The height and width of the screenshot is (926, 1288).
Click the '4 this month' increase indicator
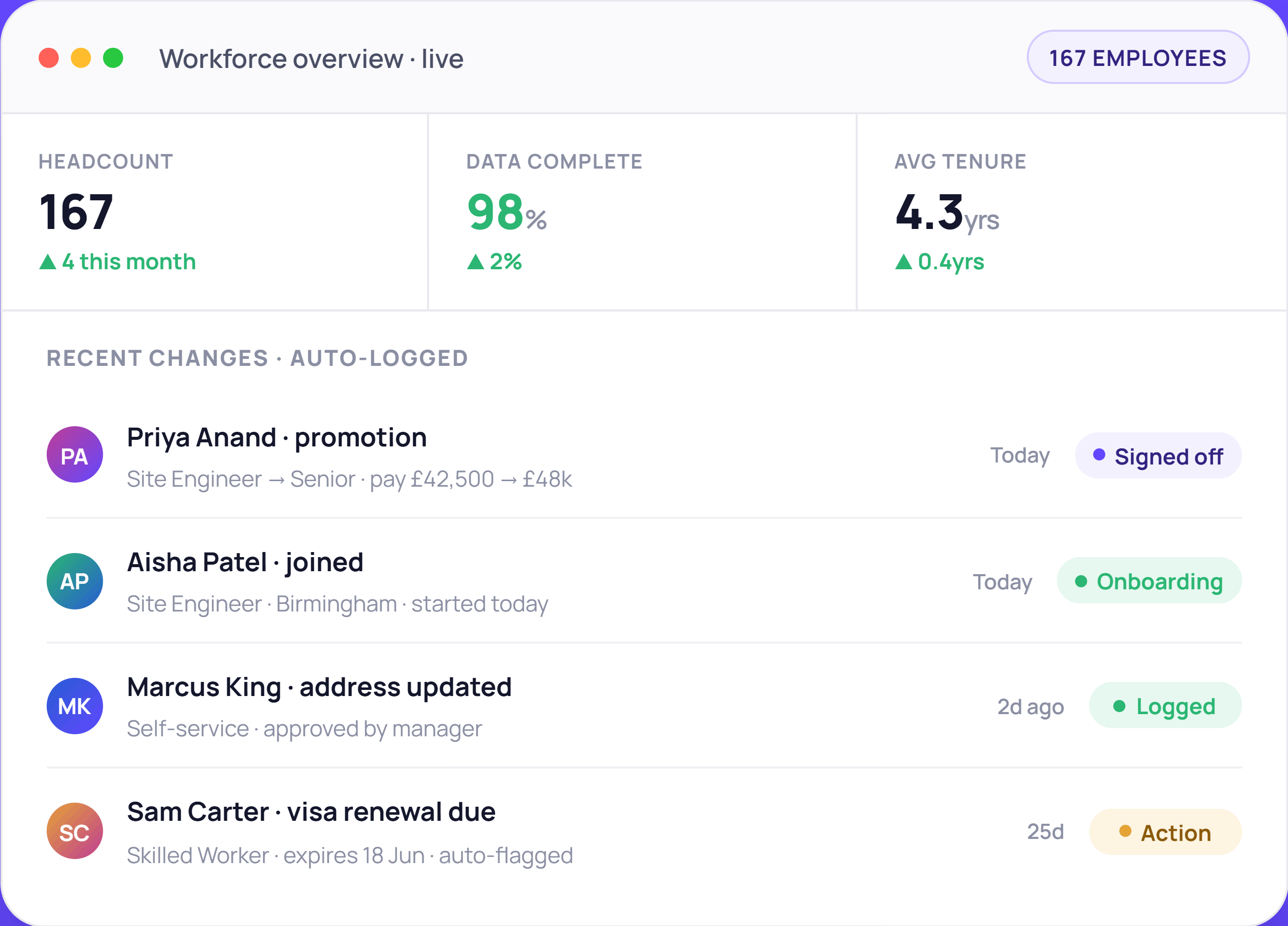[118, 262]
